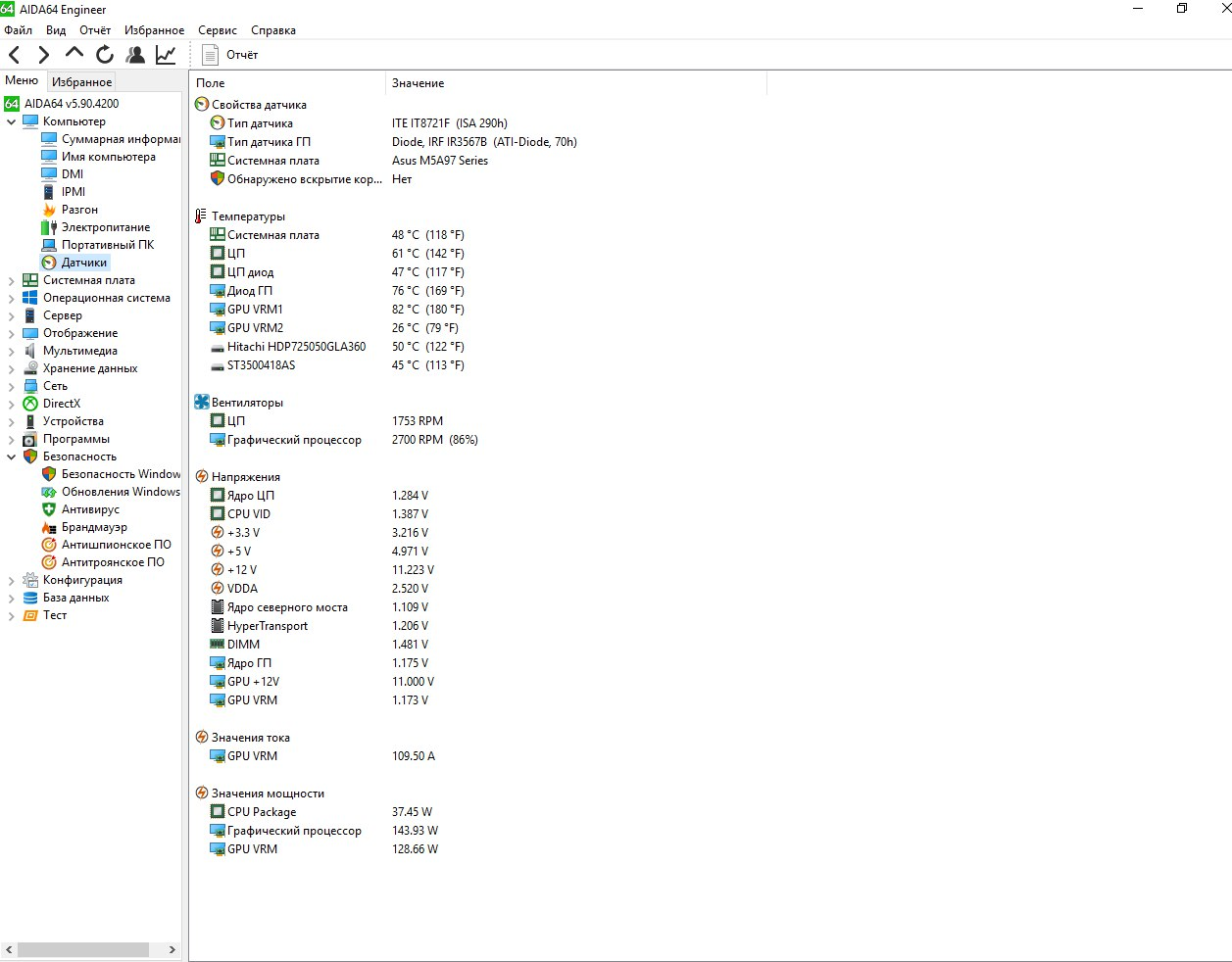The width and height of the screenshot is (1232, 962).
Task: Open the Сервис menu
Action: pos(218,30)
